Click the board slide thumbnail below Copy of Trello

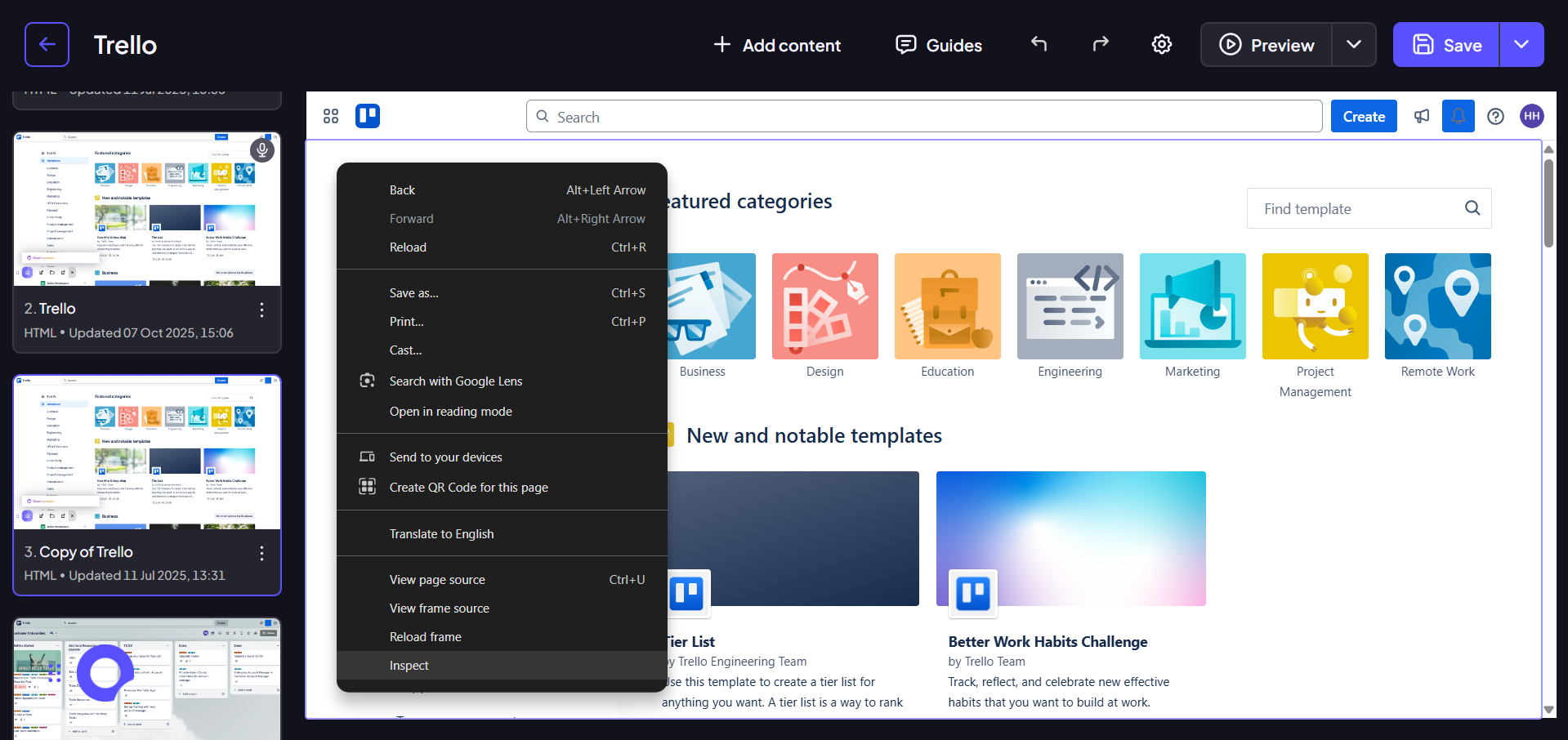pyautogui.click(x=147, y=679)
